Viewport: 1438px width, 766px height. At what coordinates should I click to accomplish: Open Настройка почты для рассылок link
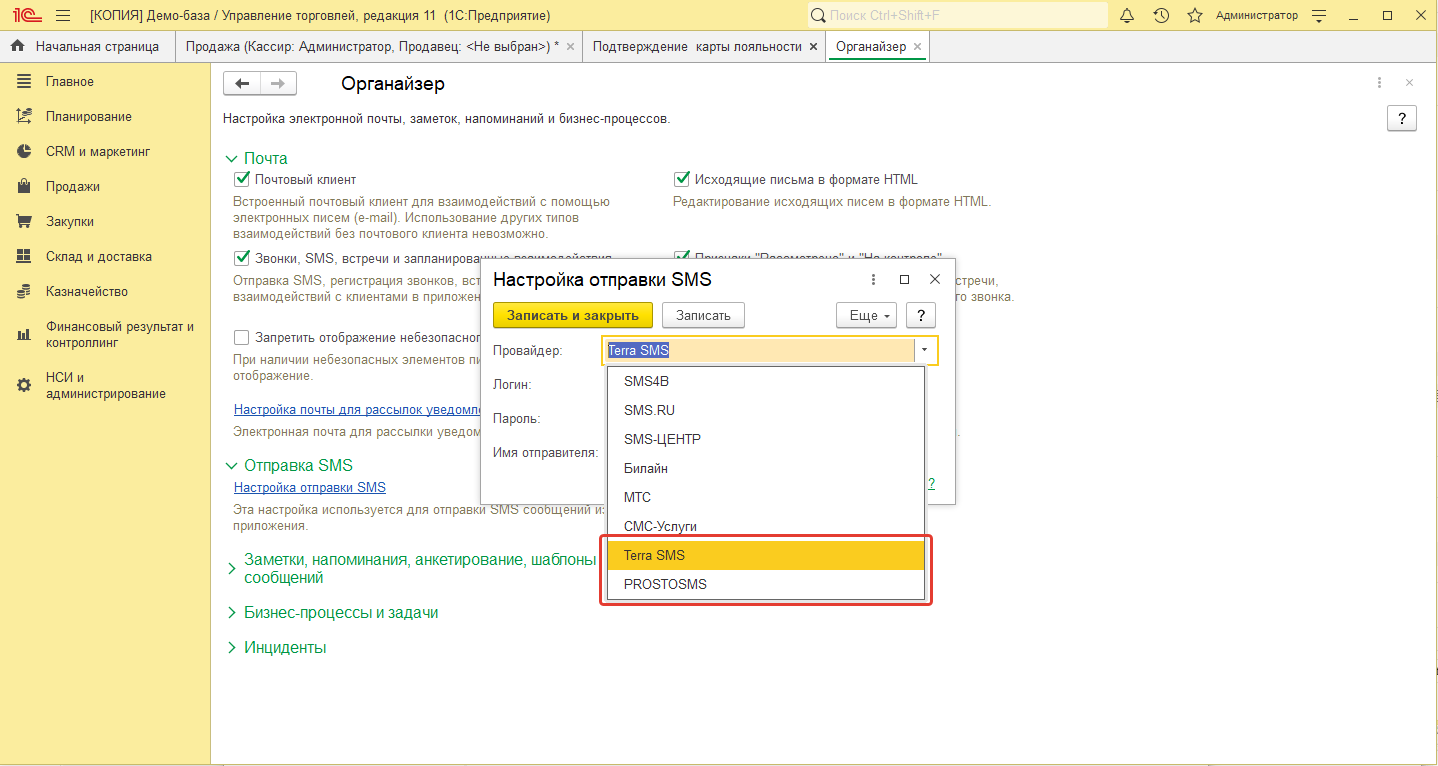(358, 409)
